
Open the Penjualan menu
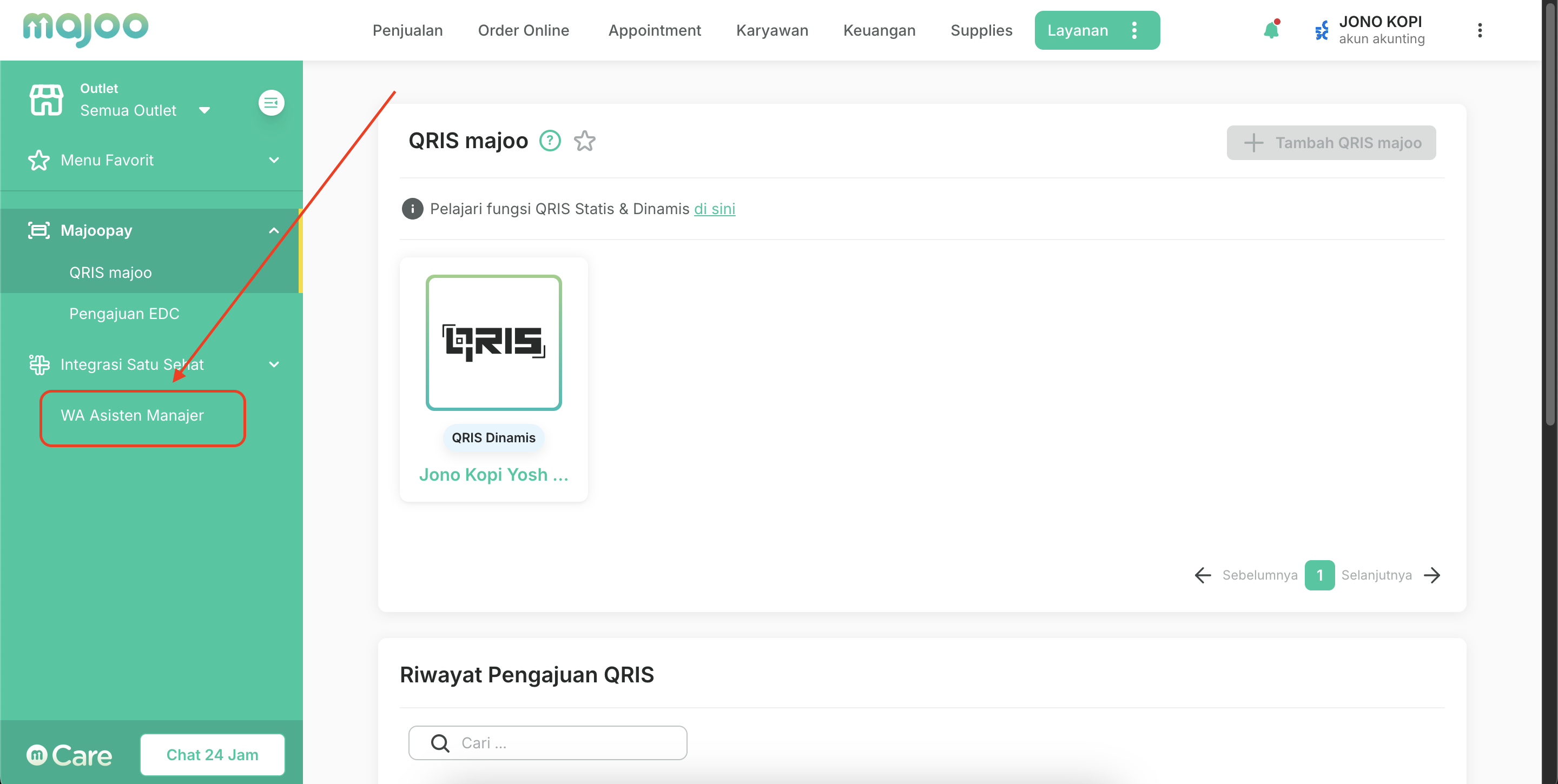(407, 30)
